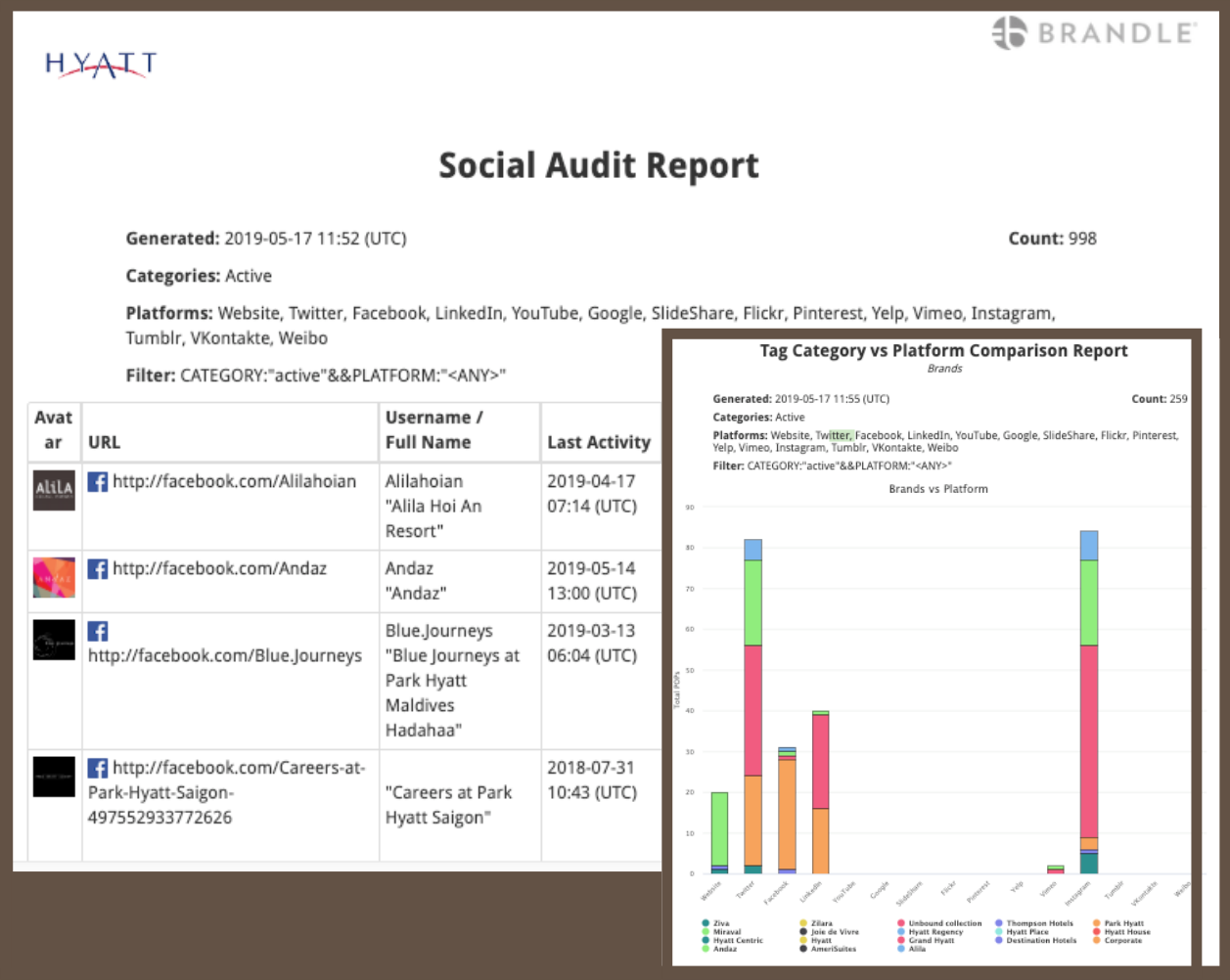Open the Blue Journeys avatar thumbnail
The width and height of the screenshot is (1230, 980).
(x=54, y=640)
